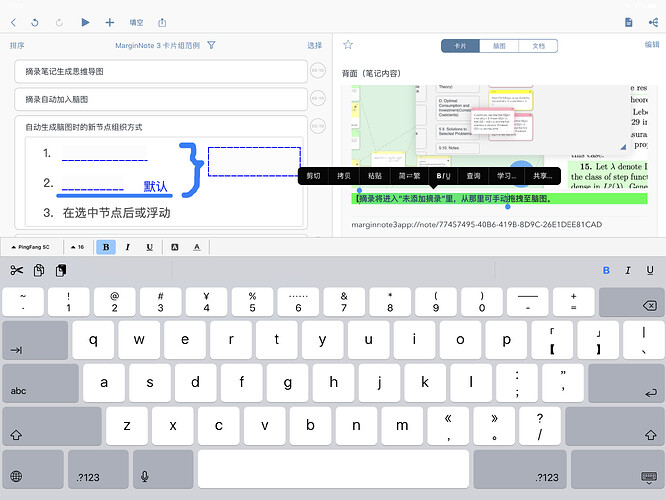Toggle underline U on keyboard shortcut bar
The height and width of the screenshot is (500, 666).
click(650, 270)
